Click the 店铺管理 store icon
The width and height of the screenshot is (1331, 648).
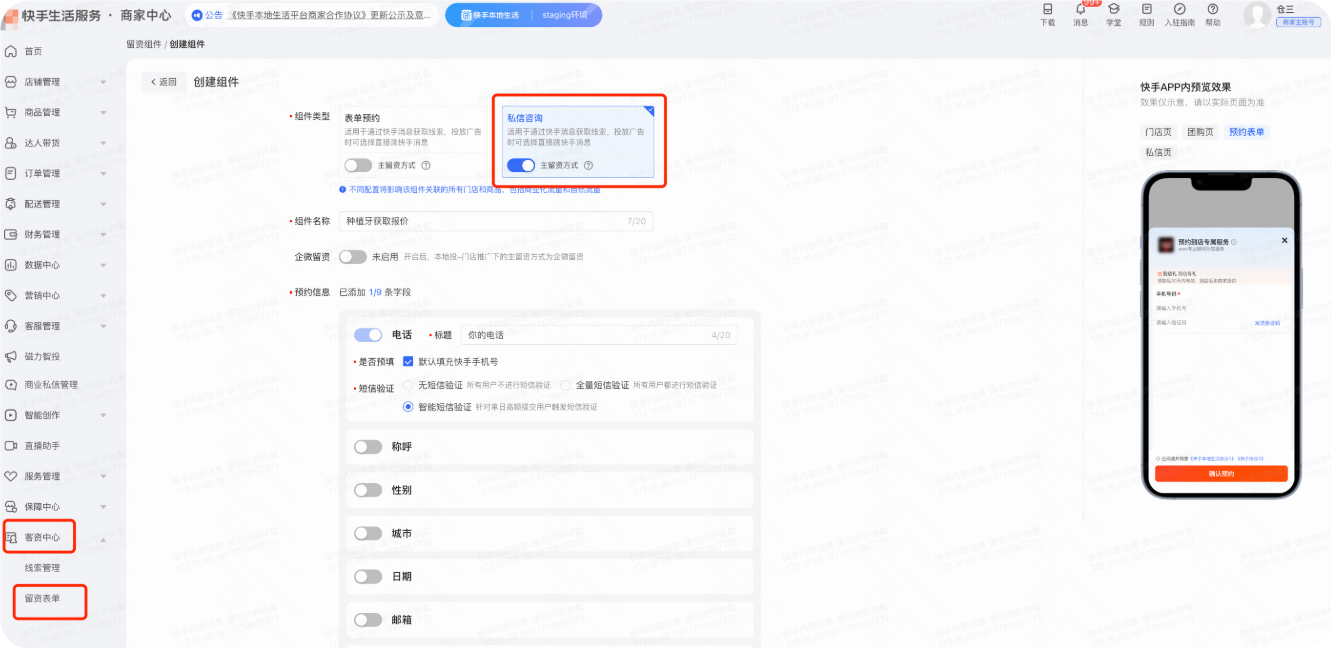[11, 82]
